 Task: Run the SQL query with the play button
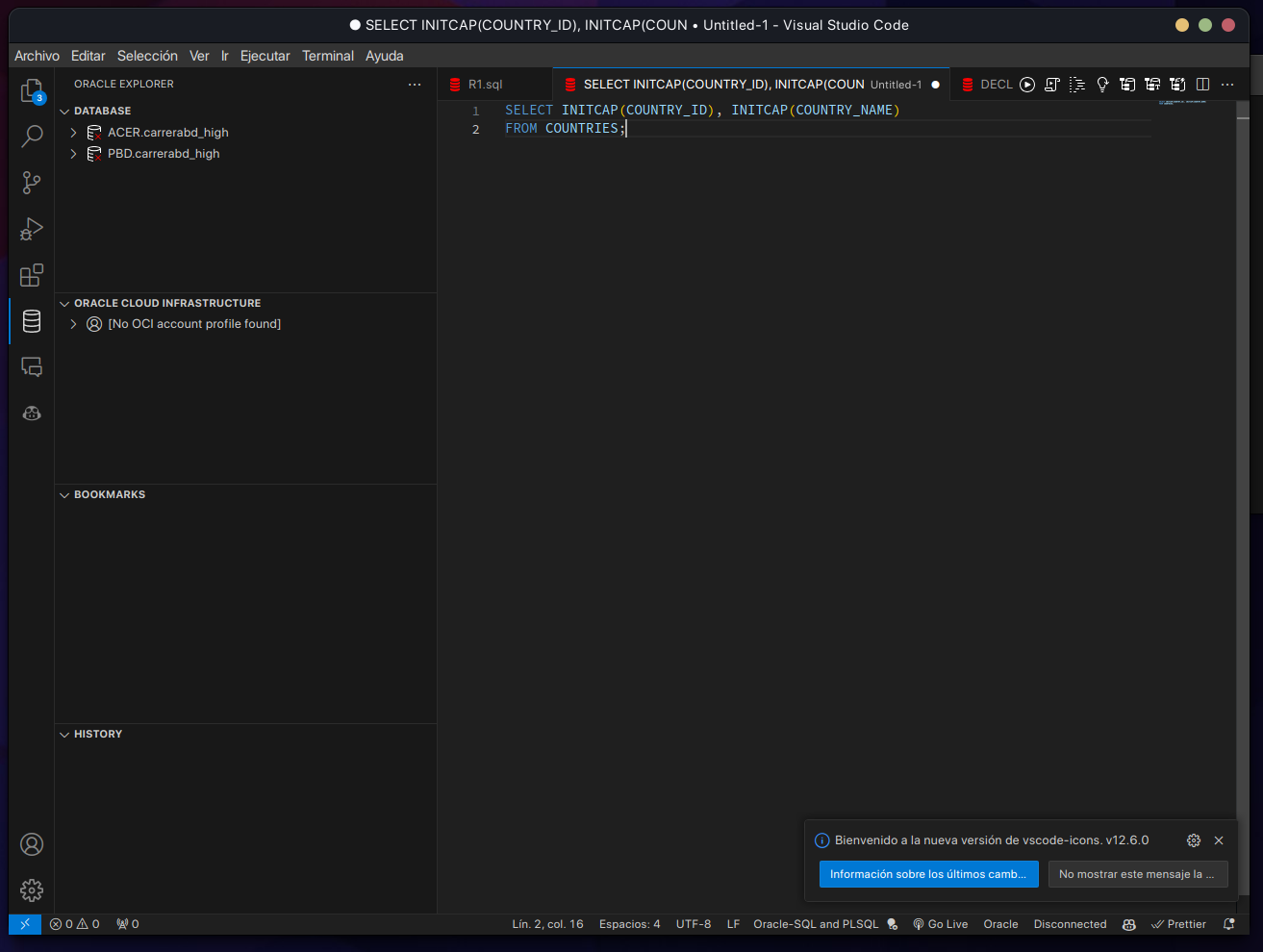pos(1027,84)
